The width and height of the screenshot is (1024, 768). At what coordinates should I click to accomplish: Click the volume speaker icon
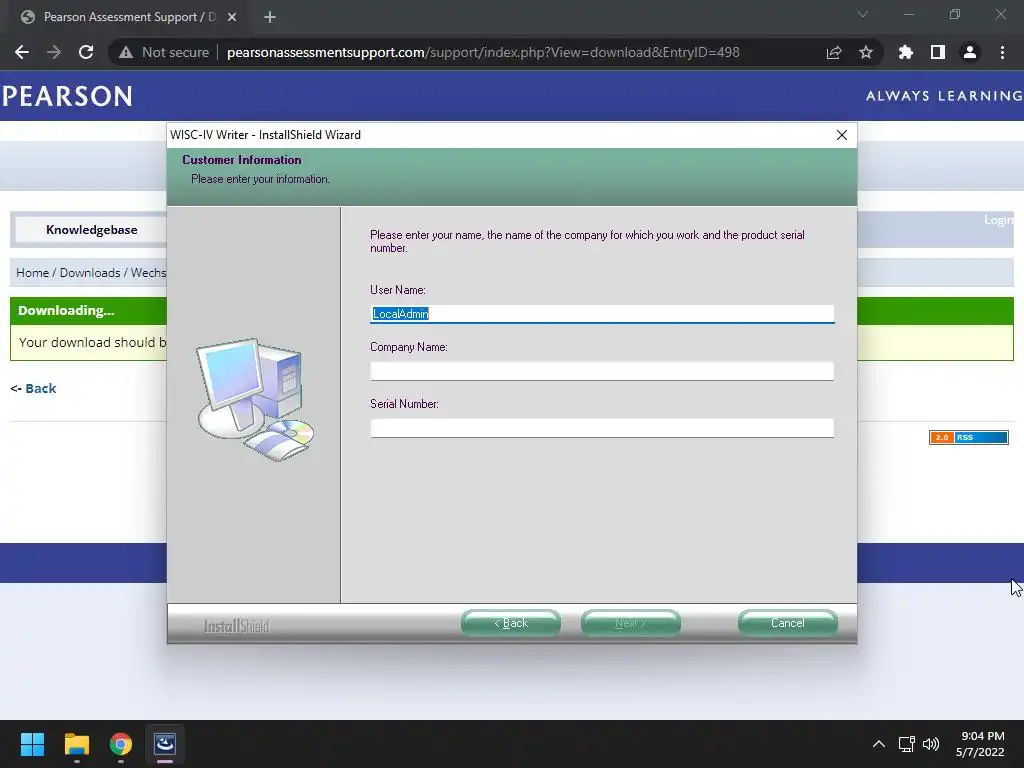(x=931, y=744)
